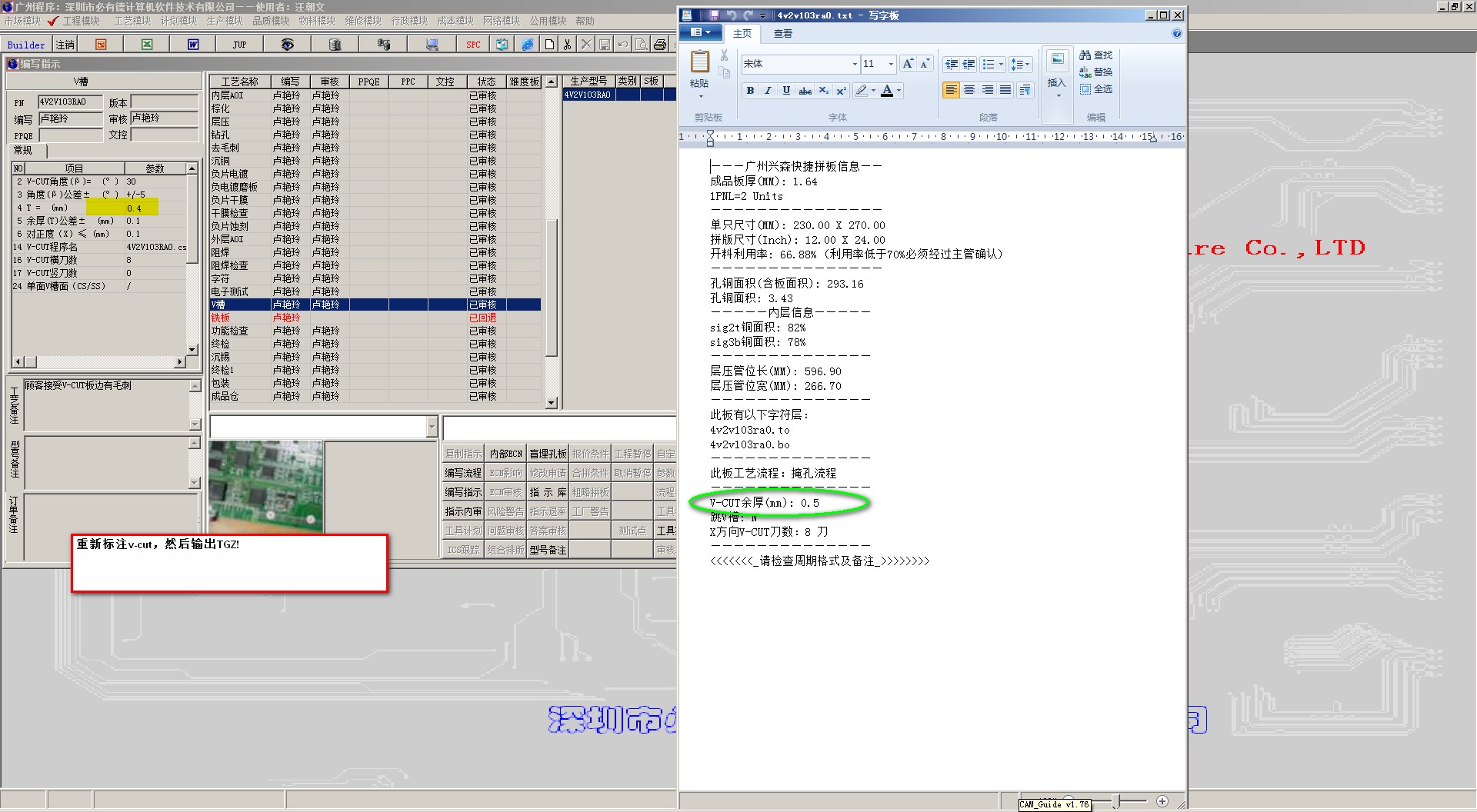Open combo box dropdown below process table
1477x812 pixels.
[432, 427]
